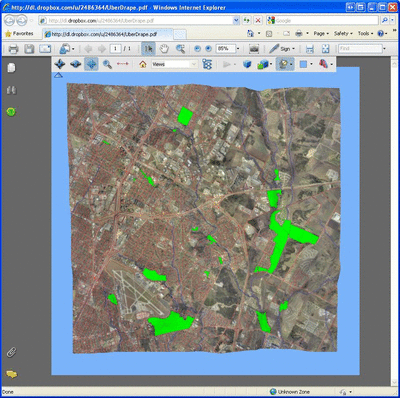Viewport: 400px width, 398px height.
Task: Click the 3D Default View home icon
Action: [143, 64]
